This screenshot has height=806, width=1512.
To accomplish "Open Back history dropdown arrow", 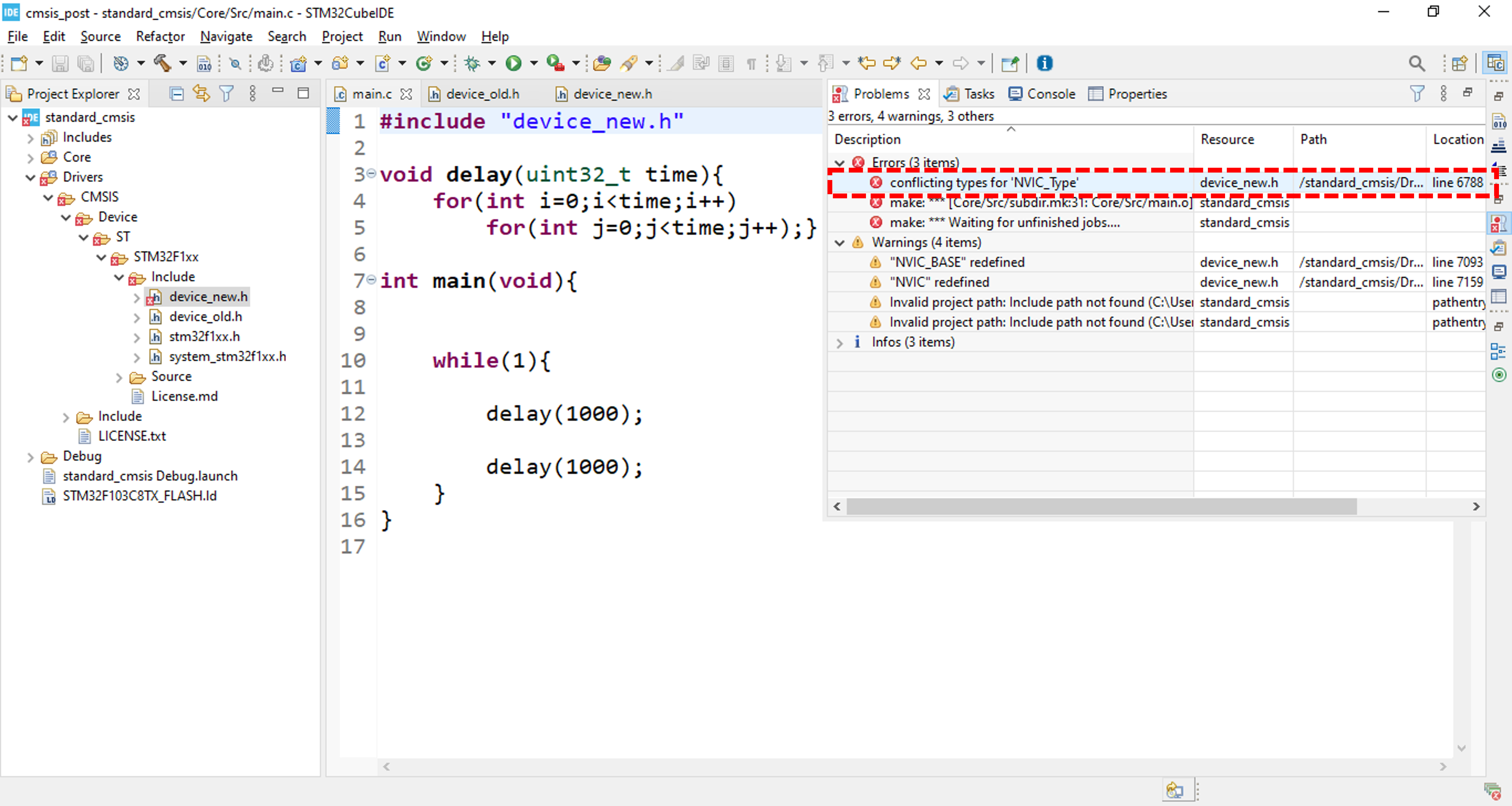I will (938, 63).
